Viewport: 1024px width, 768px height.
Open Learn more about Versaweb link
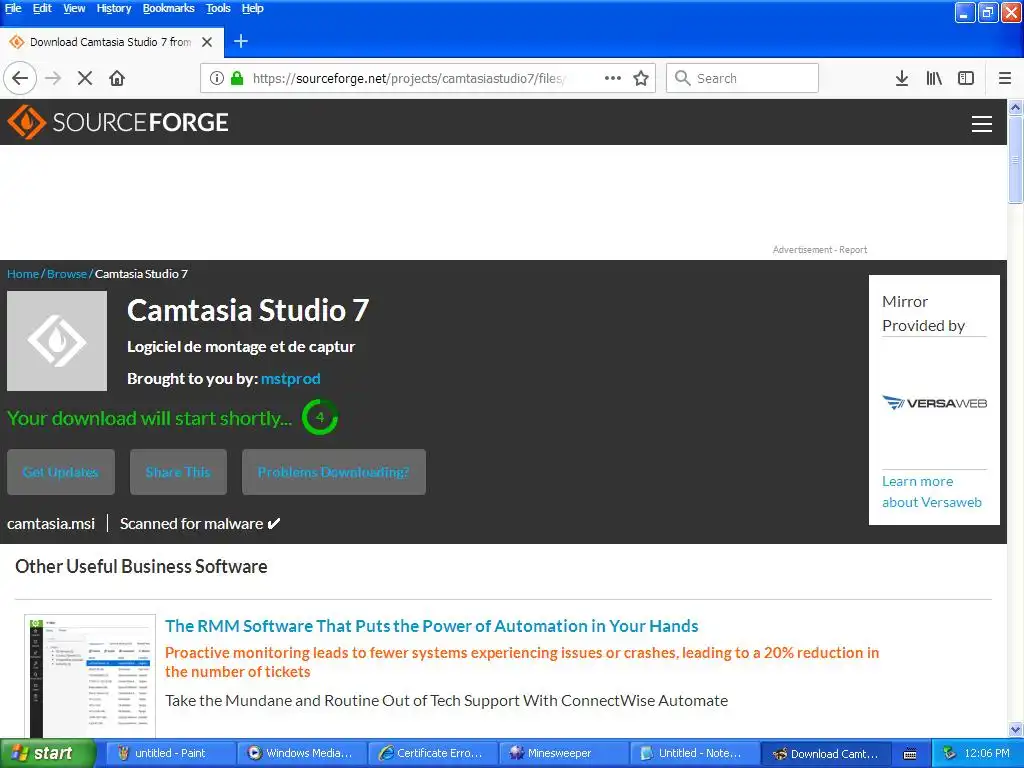pos(932,492)
